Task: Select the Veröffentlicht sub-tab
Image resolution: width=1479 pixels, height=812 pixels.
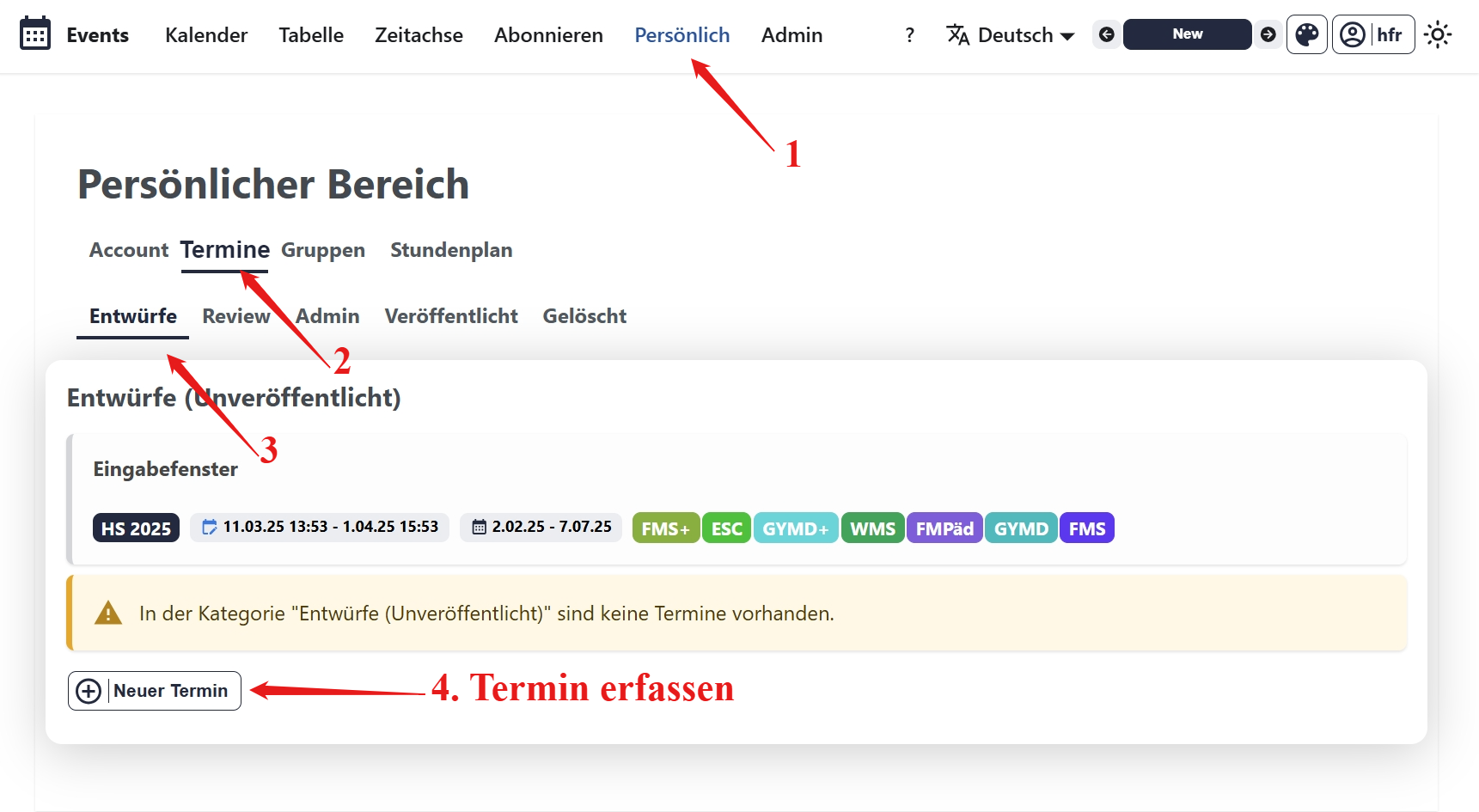Action: [x=451, y=316]
